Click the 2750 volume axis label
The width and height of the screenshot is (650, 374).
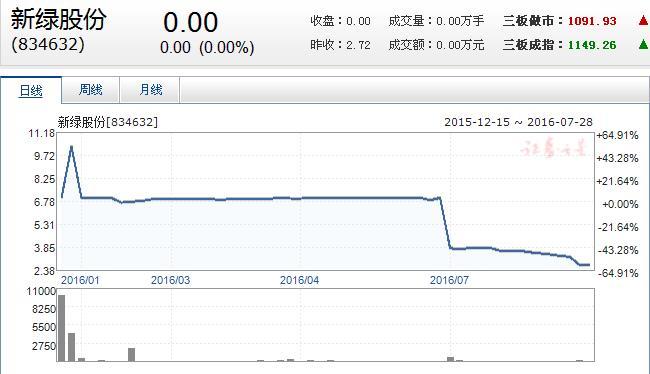(x=44, y=346)
